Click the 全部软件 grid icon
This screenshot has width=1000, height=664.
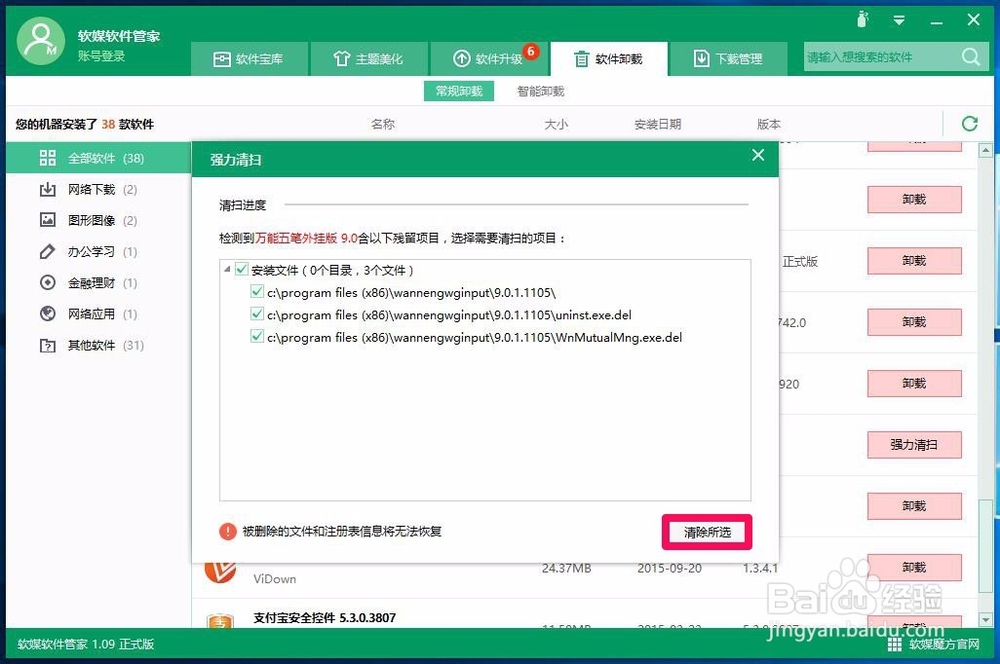coord(48,158)
